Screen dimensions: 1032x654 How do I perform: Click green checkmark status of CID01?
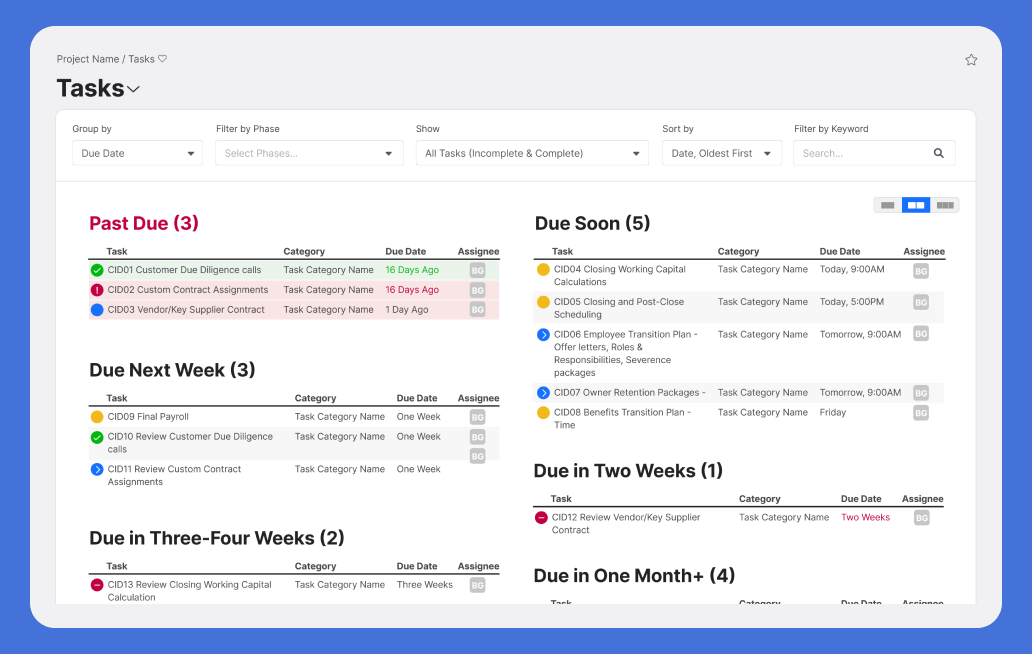[x=97, y=270]
